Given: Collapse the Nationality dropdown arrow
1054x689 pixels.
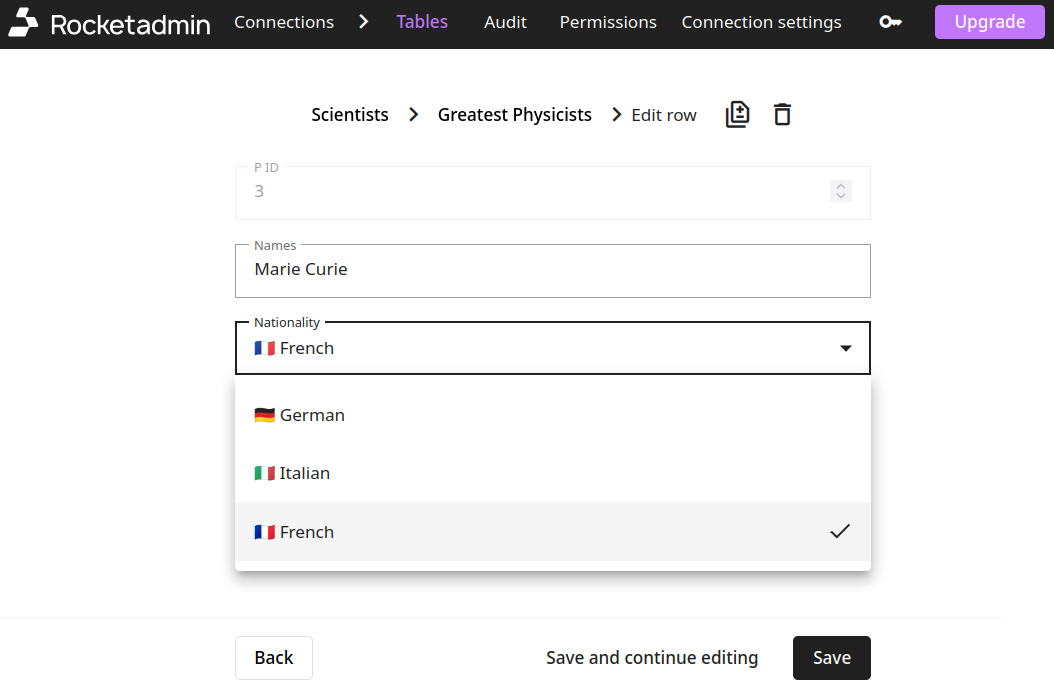Looking at the screenshot, I should pos(846,348).
